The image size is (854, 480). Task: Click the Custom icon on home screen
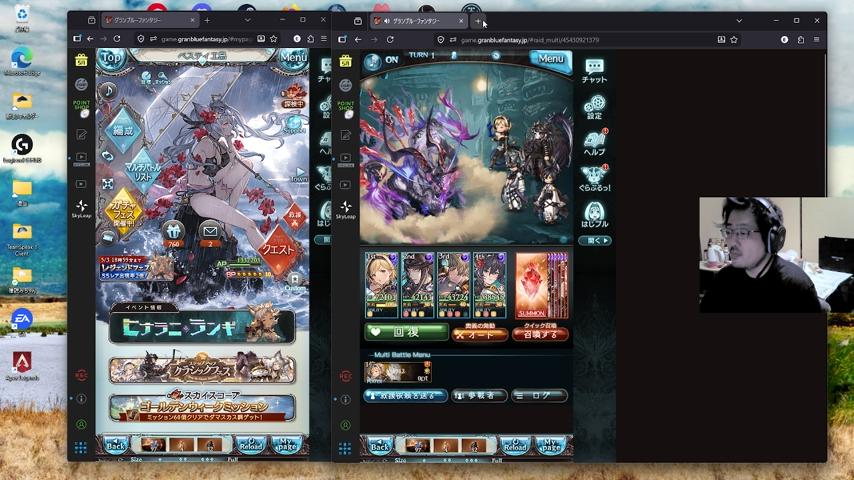click(x=295, y=282)
